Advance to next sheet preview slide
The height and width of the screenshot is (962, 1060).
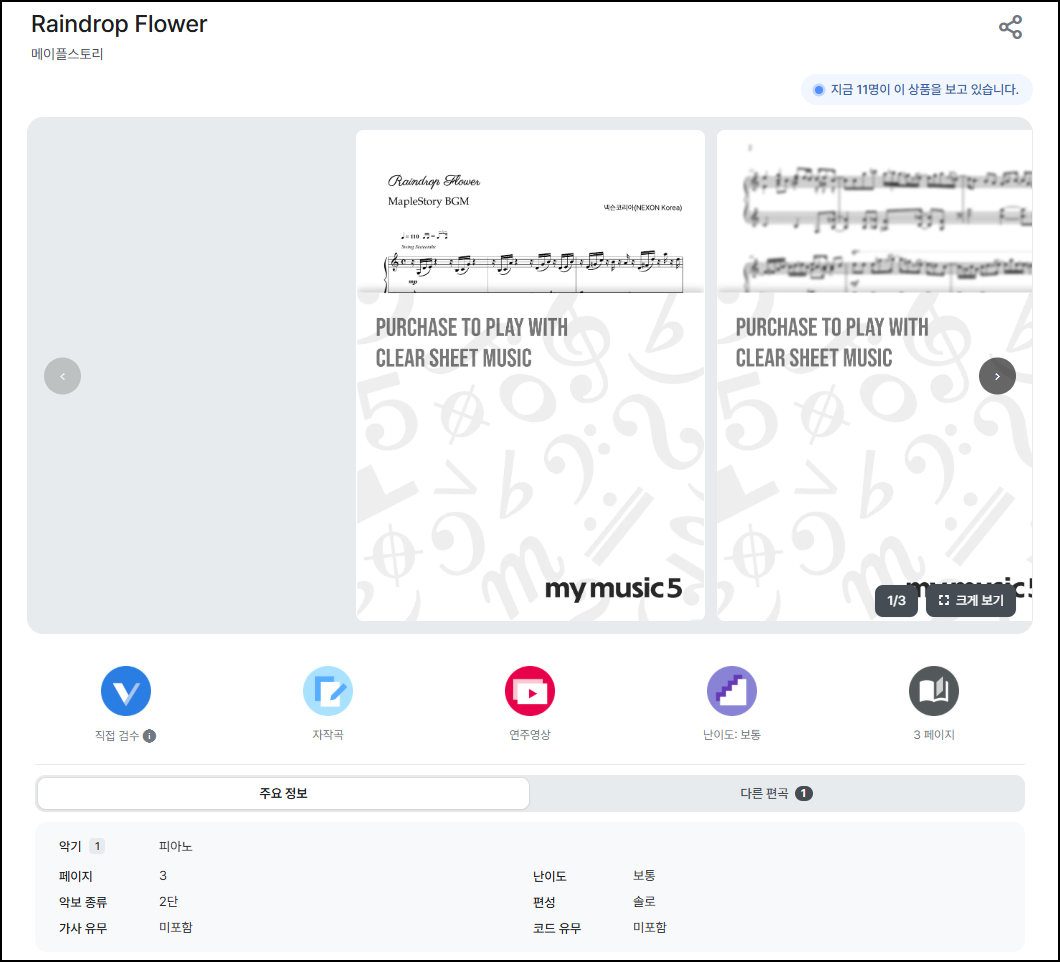tap(997, 376)
